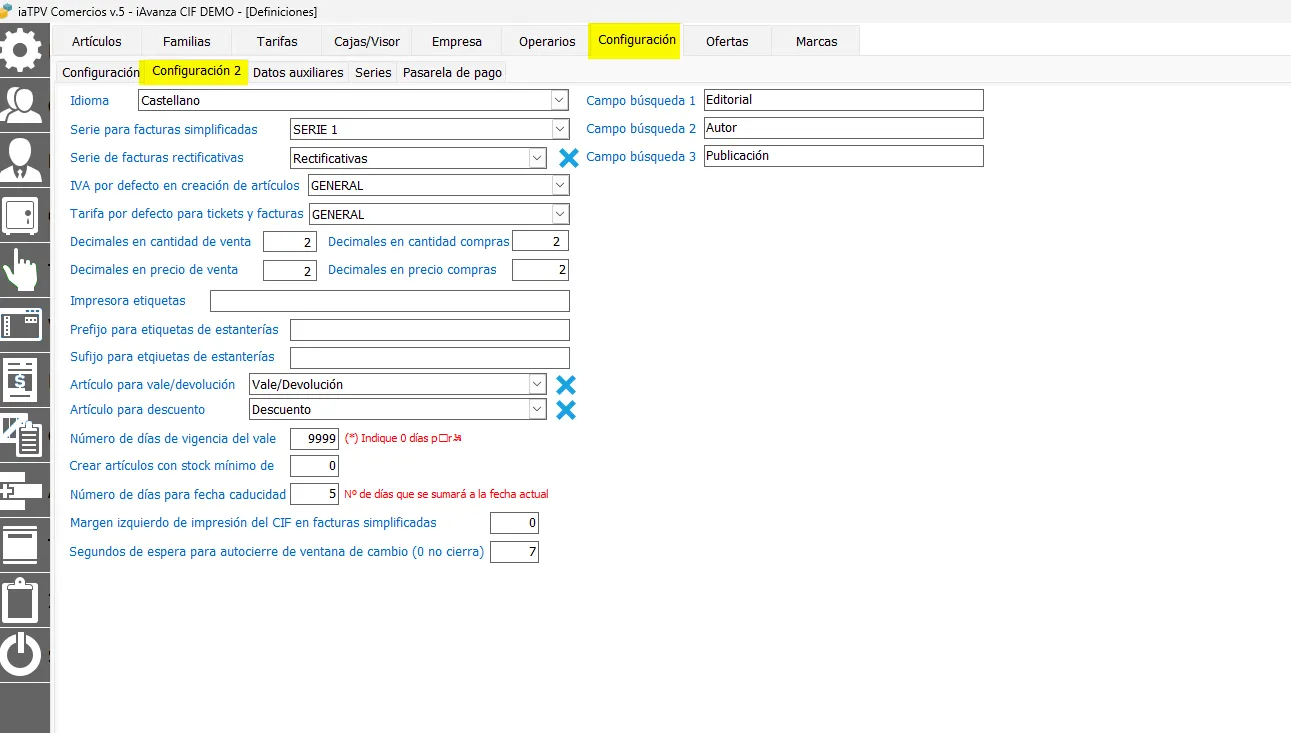The image size is (1291, 733).
Task: Open the dollar receipt sidebar icon
Action: pos(22,381)
